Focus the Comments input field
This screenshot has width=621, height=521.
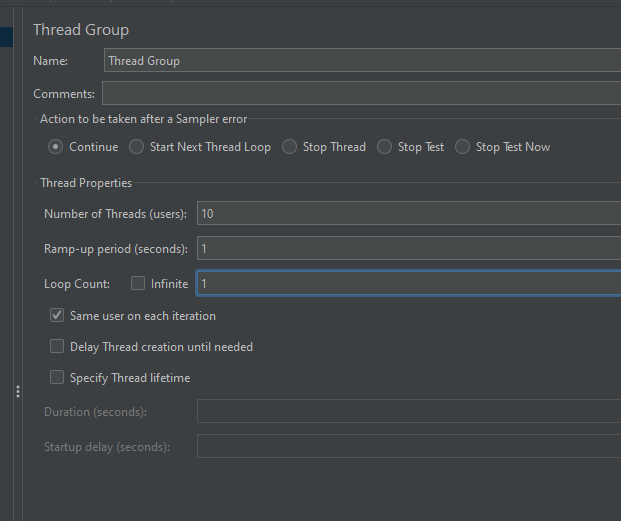tap(362, 93)
